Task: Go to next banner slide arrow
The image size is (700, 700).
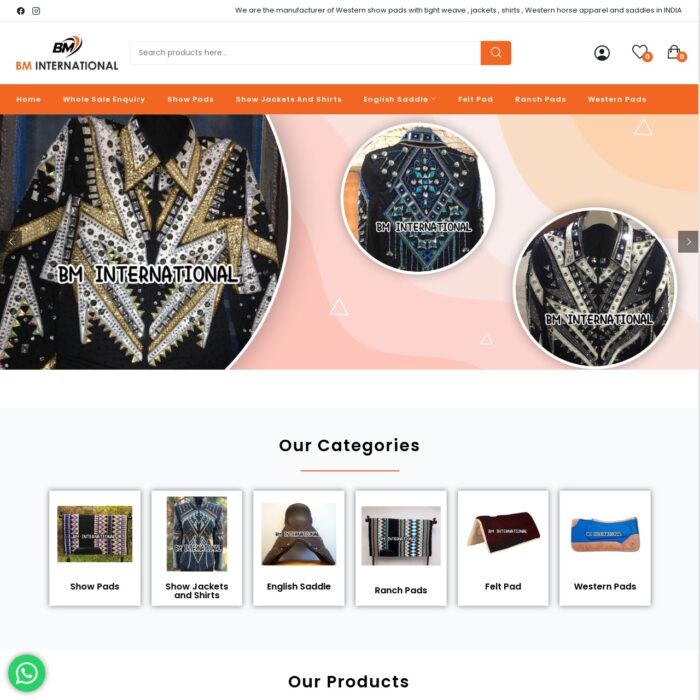Action: 688,242
